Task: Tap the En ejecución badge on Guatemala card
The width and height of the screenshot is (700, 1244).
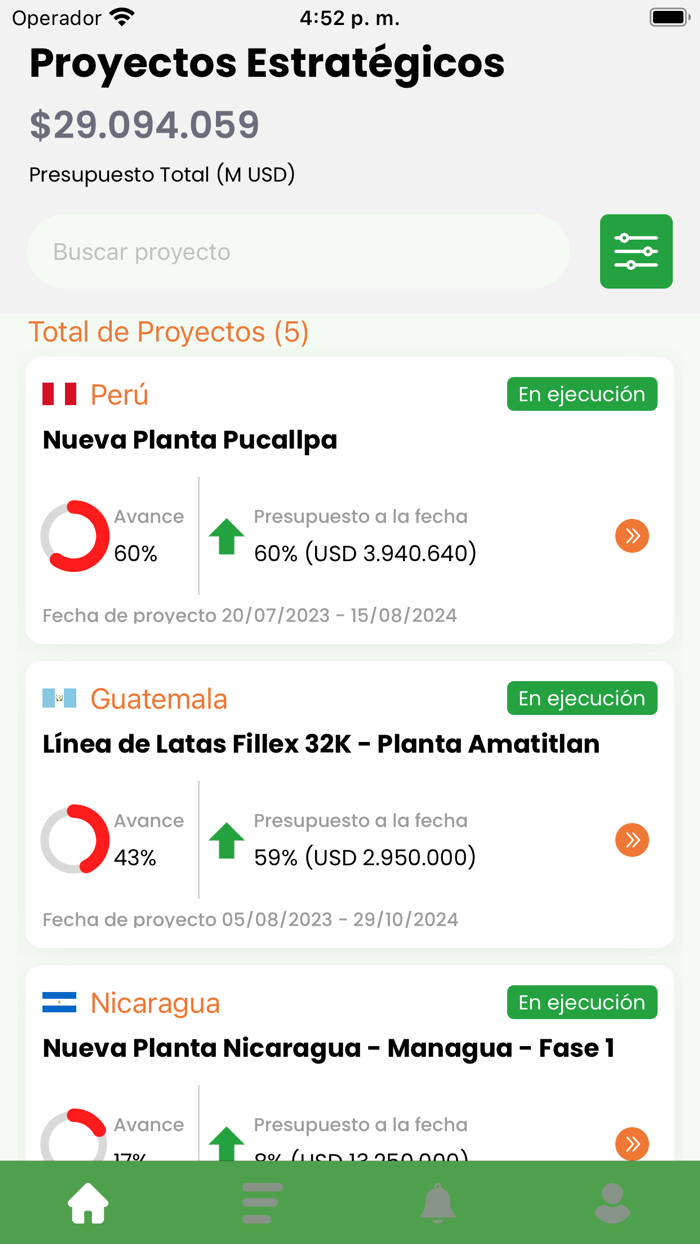Action: (582, 698)
